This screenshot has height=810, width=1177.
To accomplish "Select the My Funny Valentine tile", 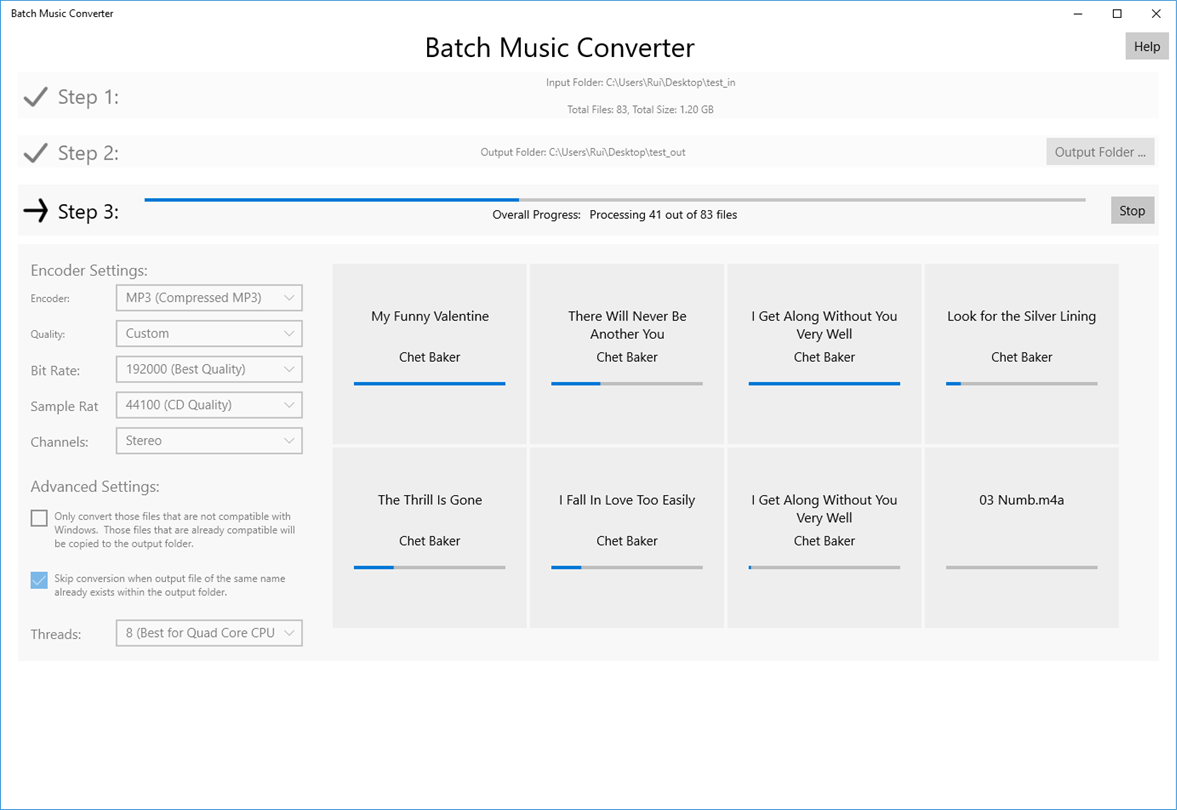I will pos(429,354).
